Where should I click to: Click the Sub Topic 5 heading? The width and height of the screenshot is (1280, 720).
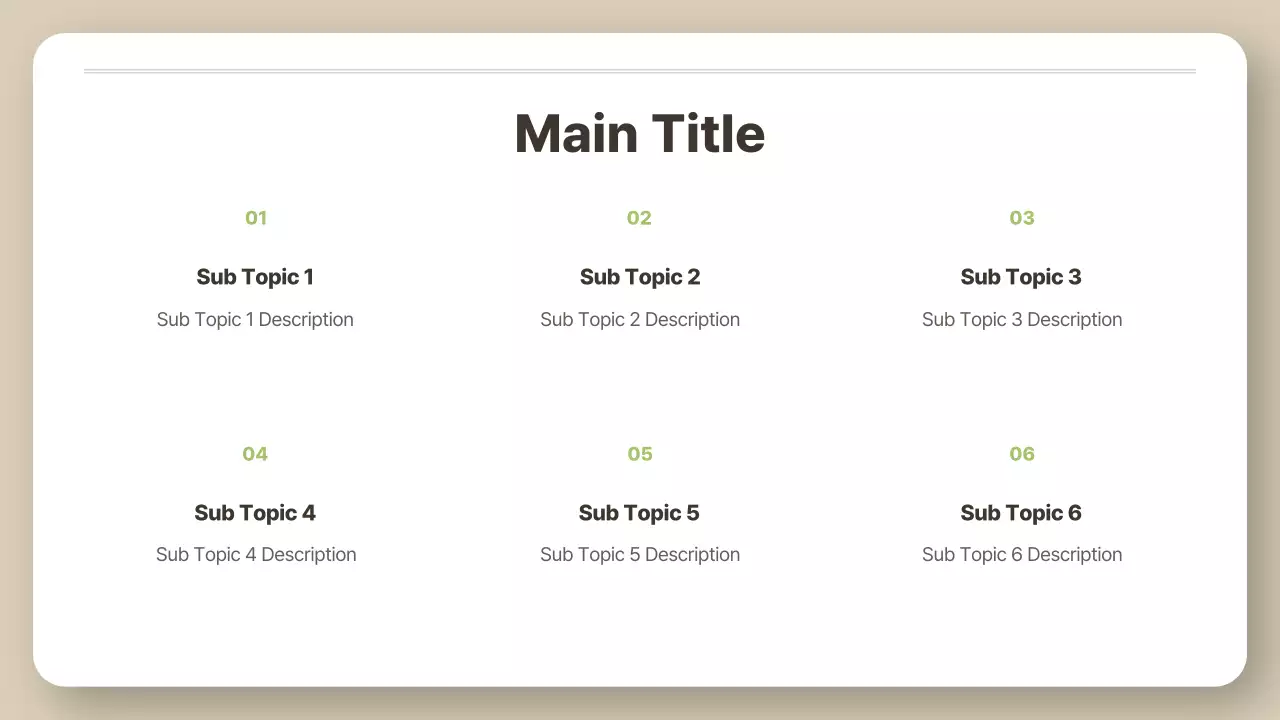click(x=639, y=513)
